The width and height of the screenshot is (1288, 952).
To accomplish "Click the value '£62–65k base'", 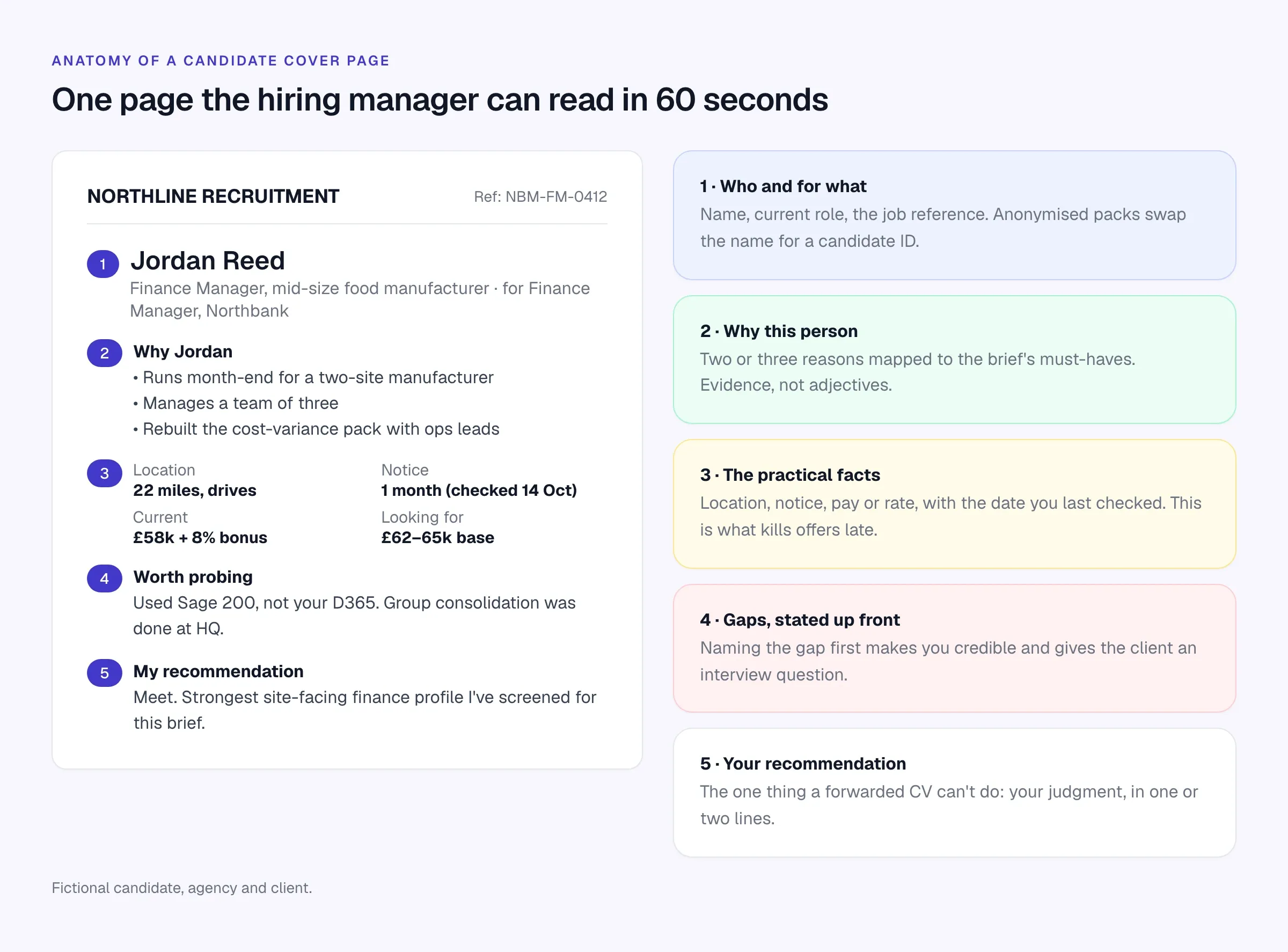I will tap(438, 538).
